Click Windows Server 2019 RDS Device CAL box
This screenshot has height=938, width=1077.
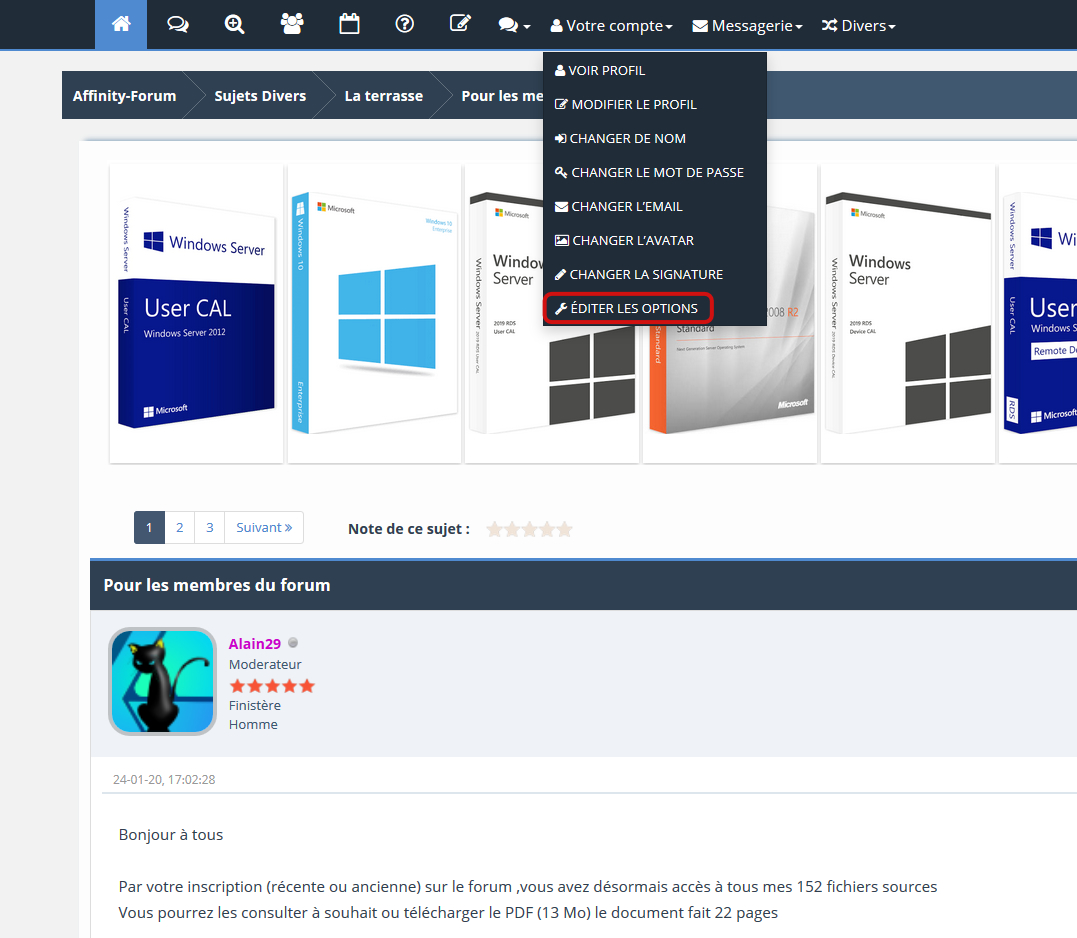pos(907,313)
